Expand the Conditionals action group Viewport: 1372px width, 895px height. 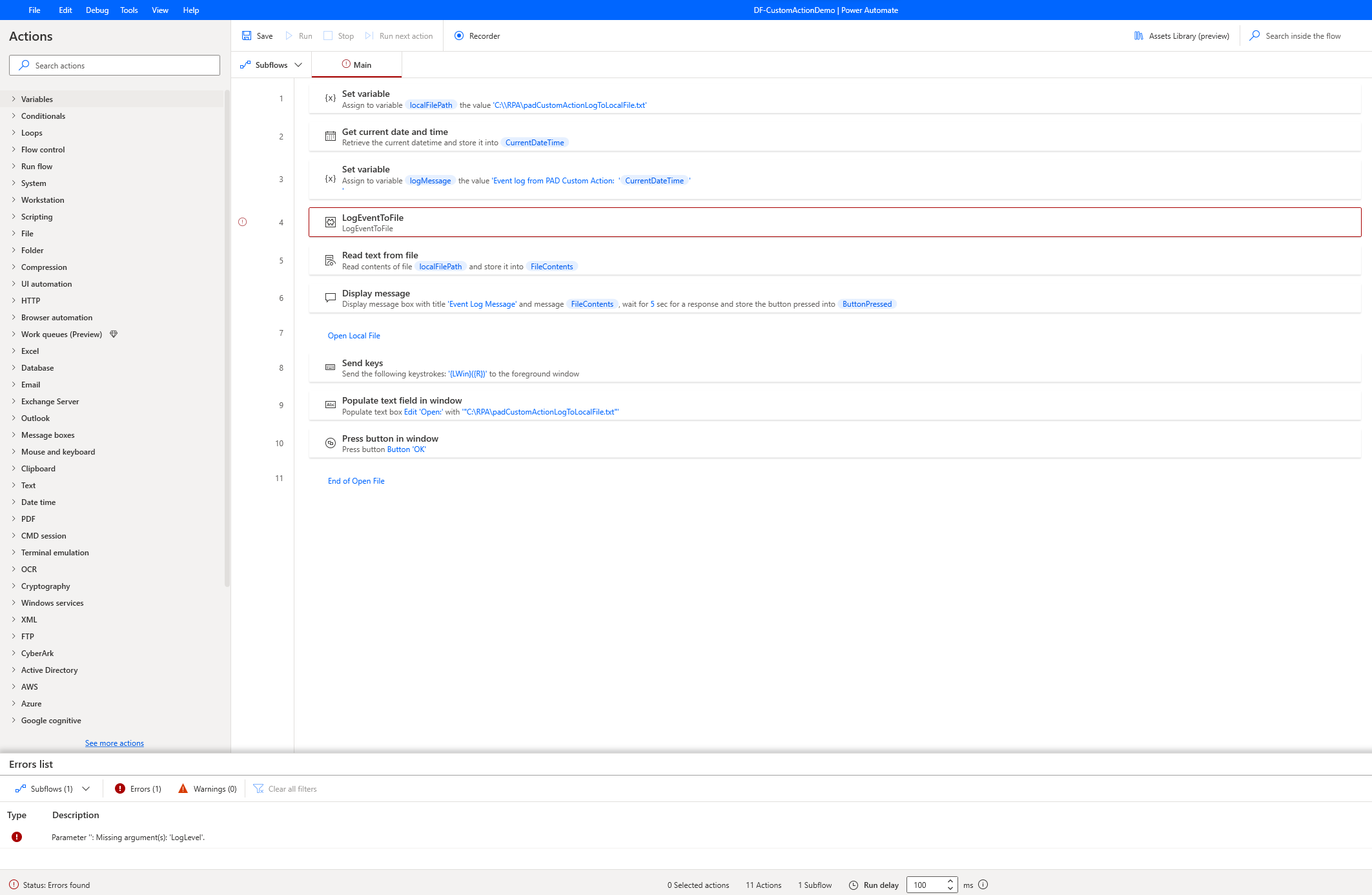pyautogui.click(x=14, y=116)
